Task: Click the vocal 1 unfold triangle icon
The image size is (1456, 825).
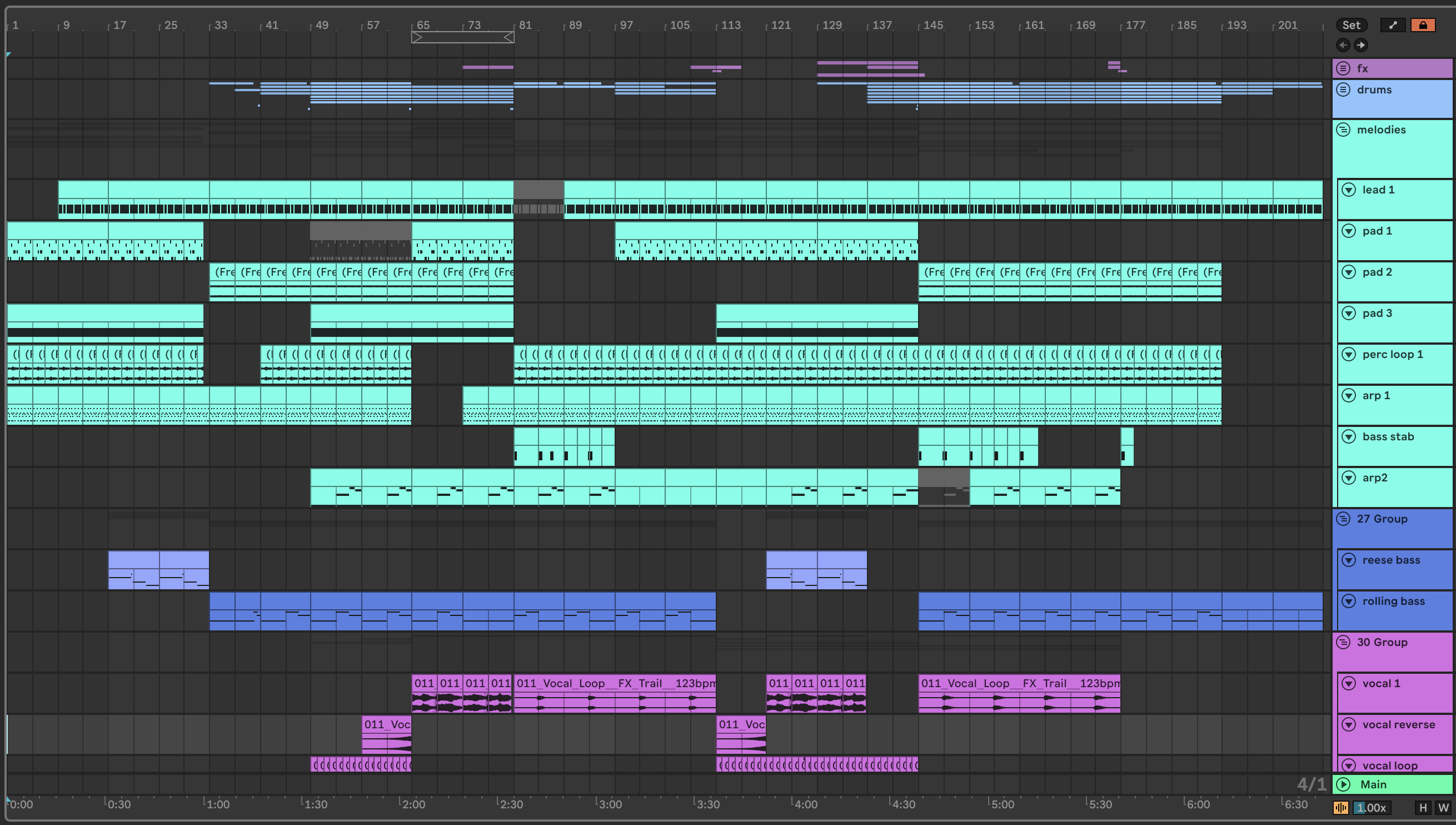Action: pos(1349,683)
